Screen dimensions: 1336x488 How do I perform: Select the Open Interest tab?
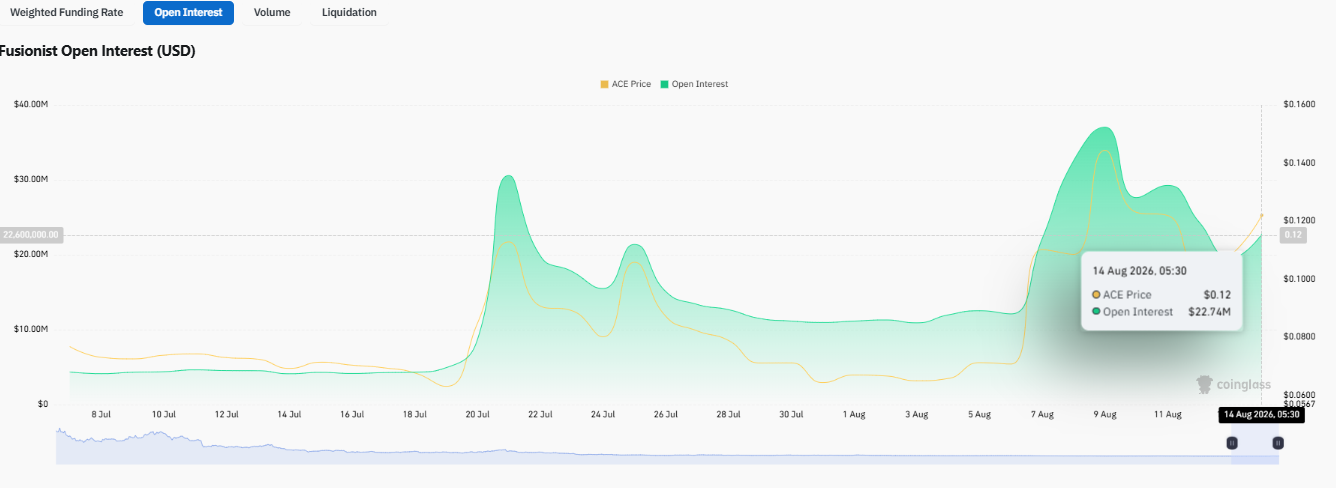pyautogui.click(x=188, y=13)
